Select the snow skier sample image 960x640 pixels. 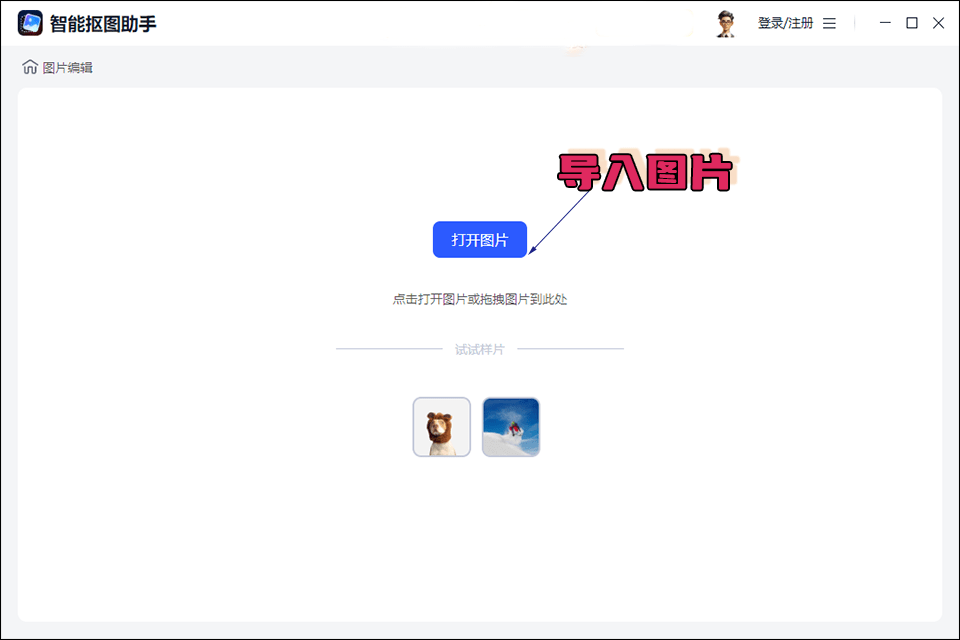point(511,427)
